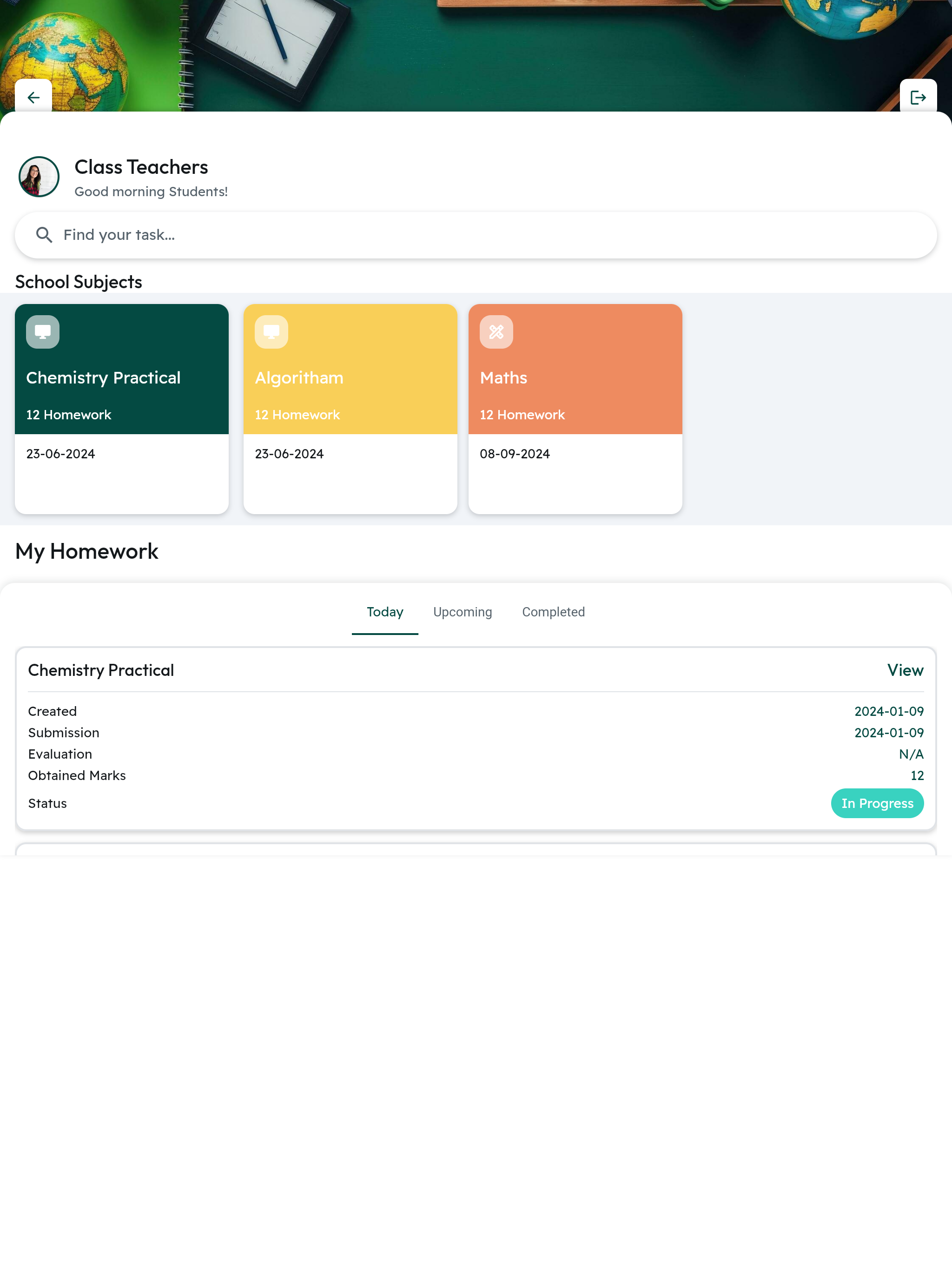Click the Maths due date 08-09-2024
The height and width of the screenshot is (1270, 952).
(x=515, y=454)
